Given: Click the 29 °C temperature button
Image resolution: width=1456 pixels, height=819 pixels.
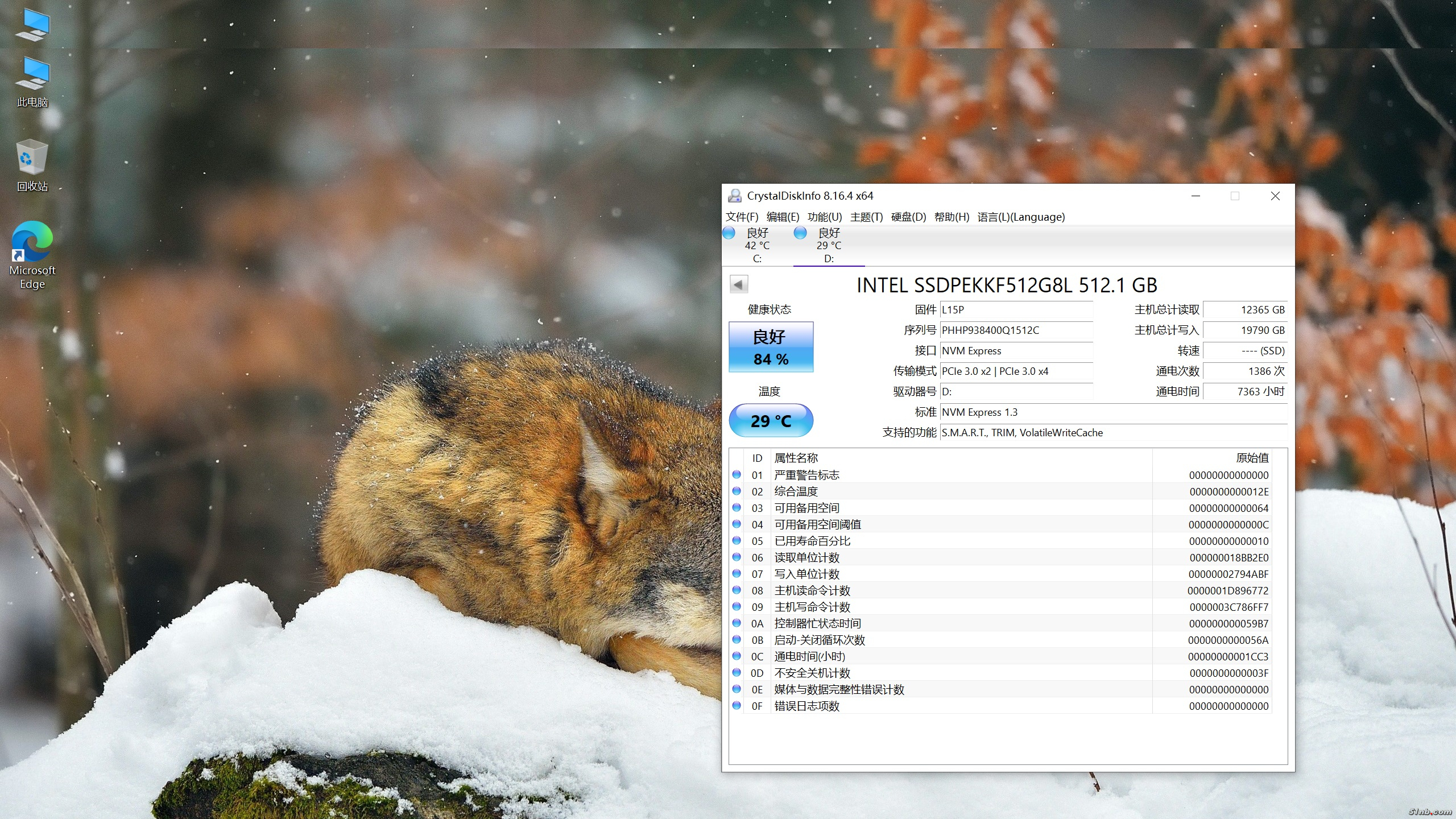Looking at the screenshot, I should click(x=771, y=420).
